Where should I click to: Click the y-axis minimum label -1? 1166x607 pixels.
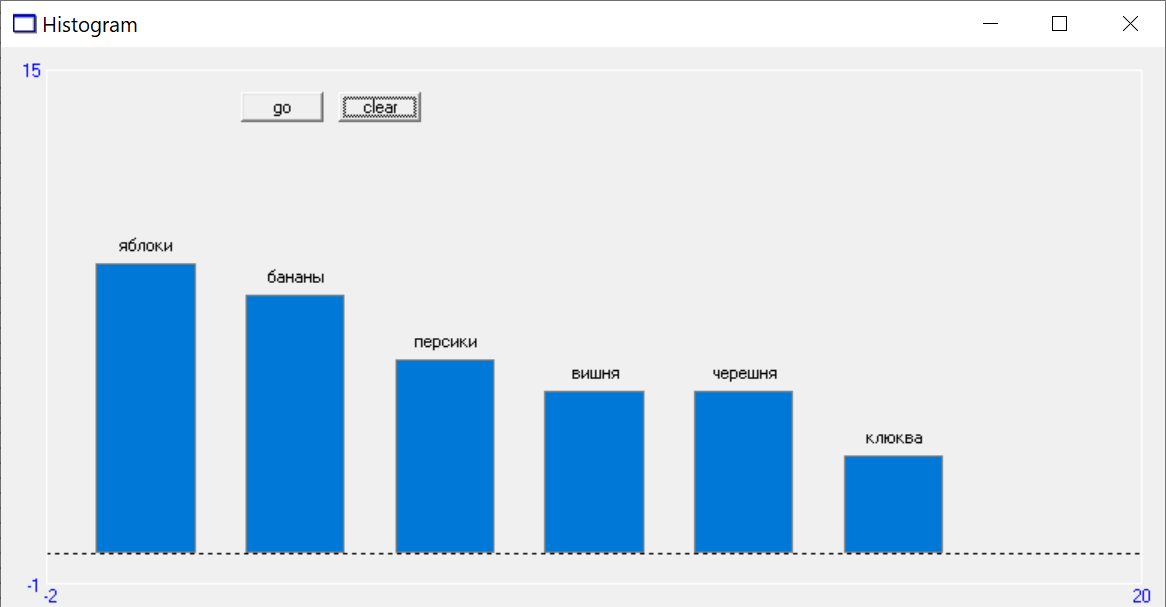pyautogui.click(x=33, y=585)
